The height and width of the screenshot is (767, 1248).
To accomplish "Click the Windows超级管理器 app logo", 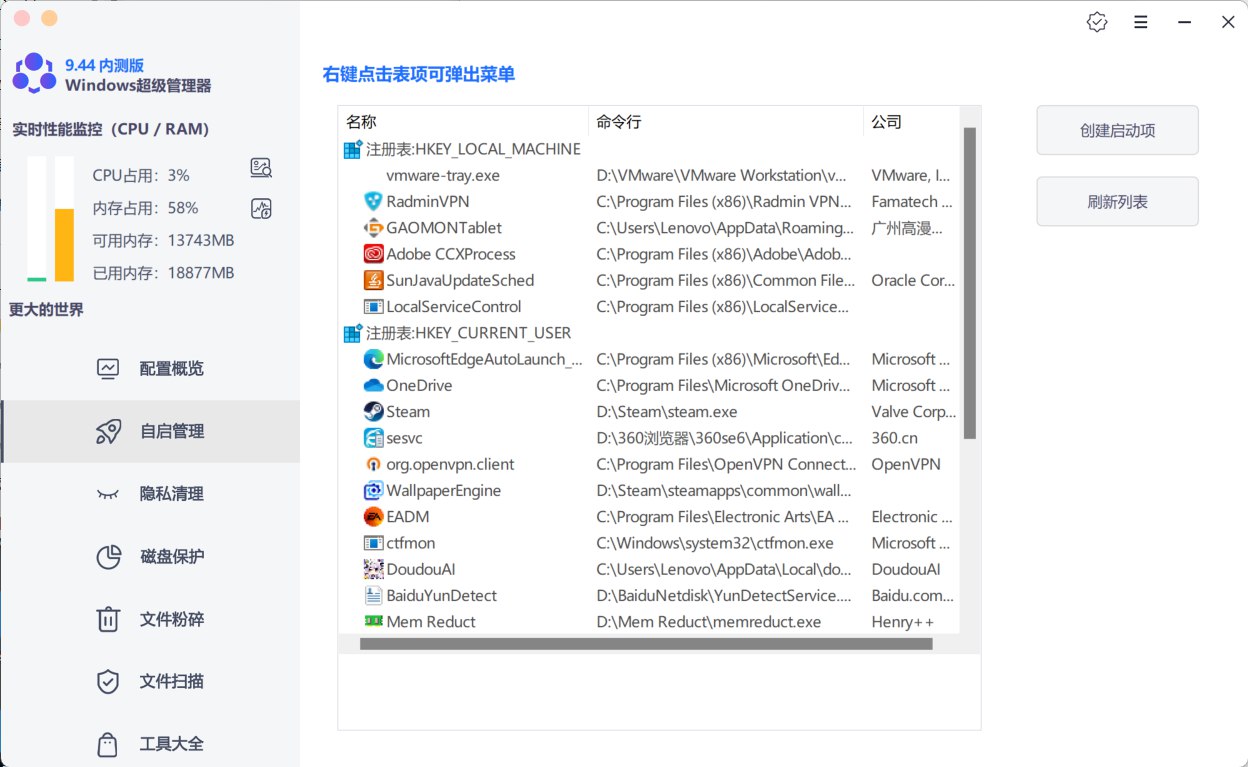I will (33, 73).
